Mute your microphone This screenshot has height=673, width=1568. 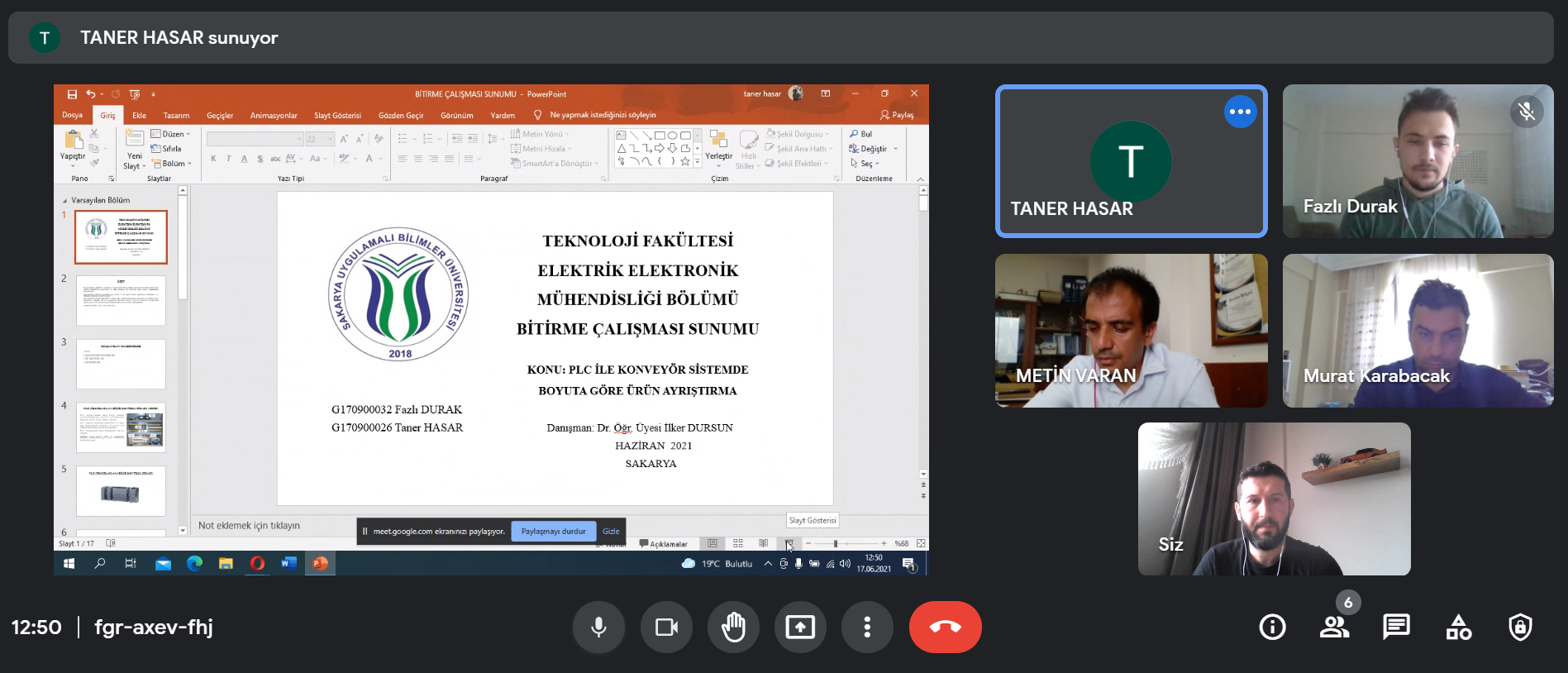(598, 628)
